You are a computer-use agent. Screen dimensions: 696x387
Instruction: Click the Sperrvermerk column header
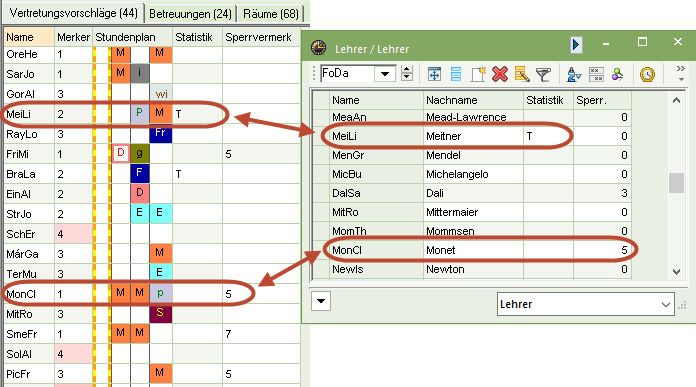[x=258, y=37]
